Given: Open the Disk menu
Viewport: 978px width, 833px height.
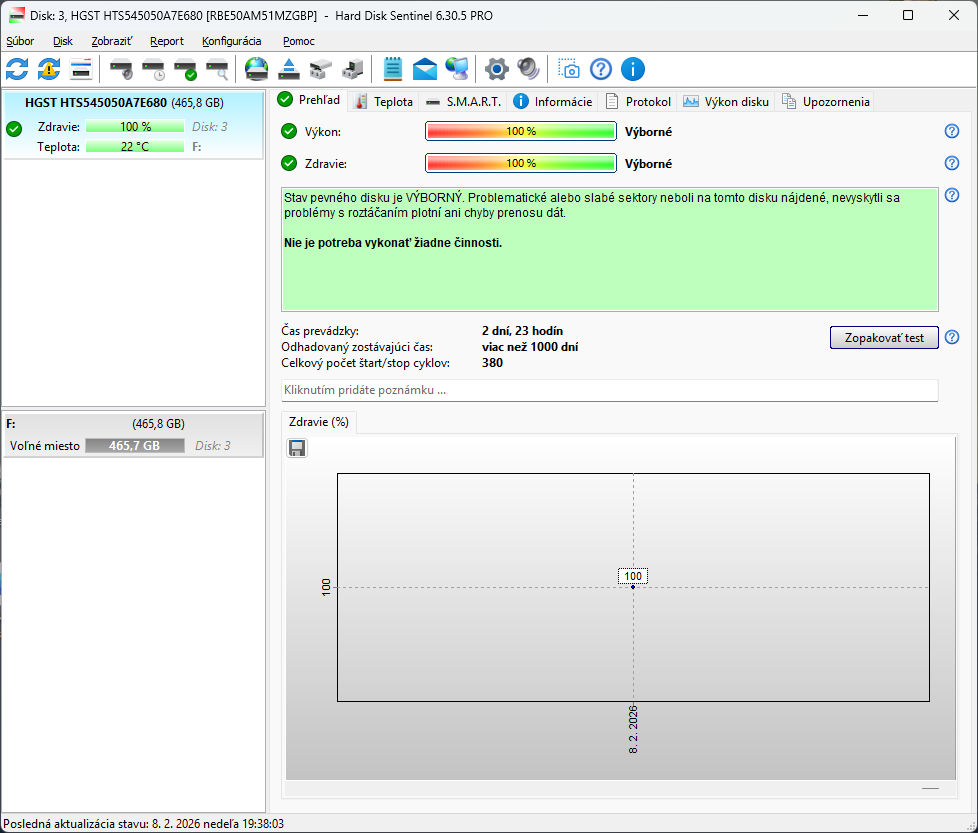Looking at the screenshot, I should pyautogui.click(x=62, y=41).
